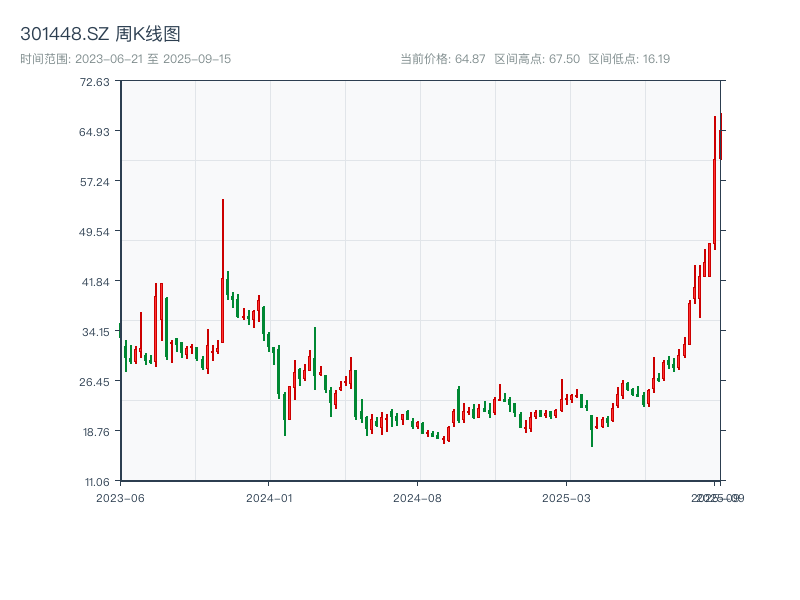Screen dimensions: 800x600
Task: Click the y-axis value 18.76
Action: (96, 432)
